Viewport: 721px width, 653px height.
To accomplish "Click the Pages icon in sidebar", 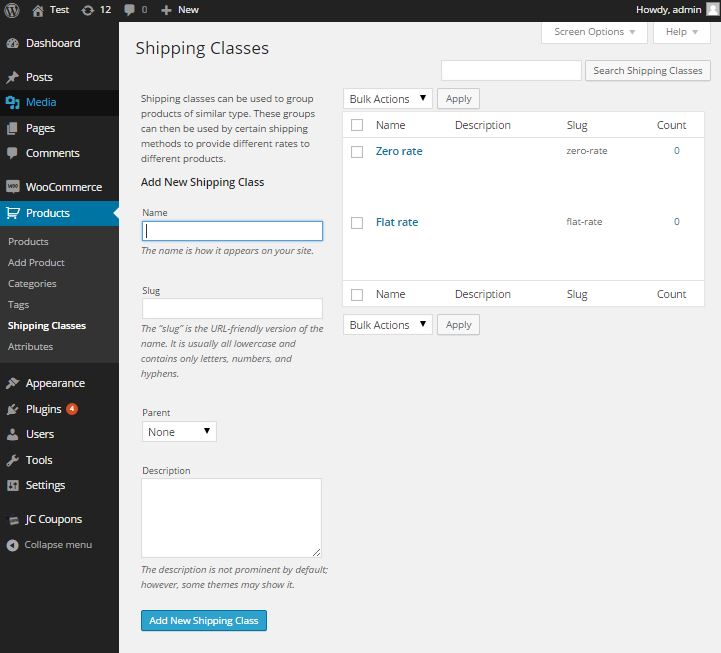I will click(x=13, y=128).
